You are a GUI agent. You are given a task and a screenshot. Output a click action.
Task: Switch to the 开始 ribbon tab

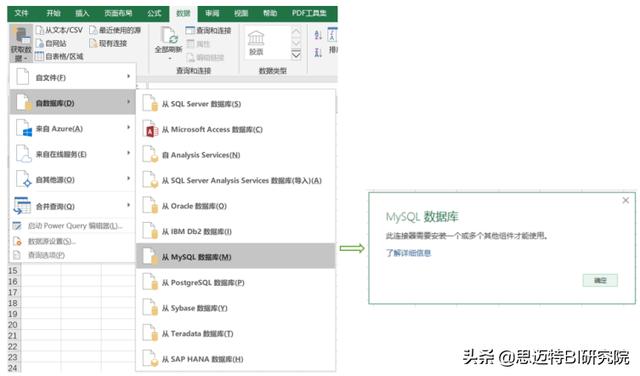tap(53, 13)
